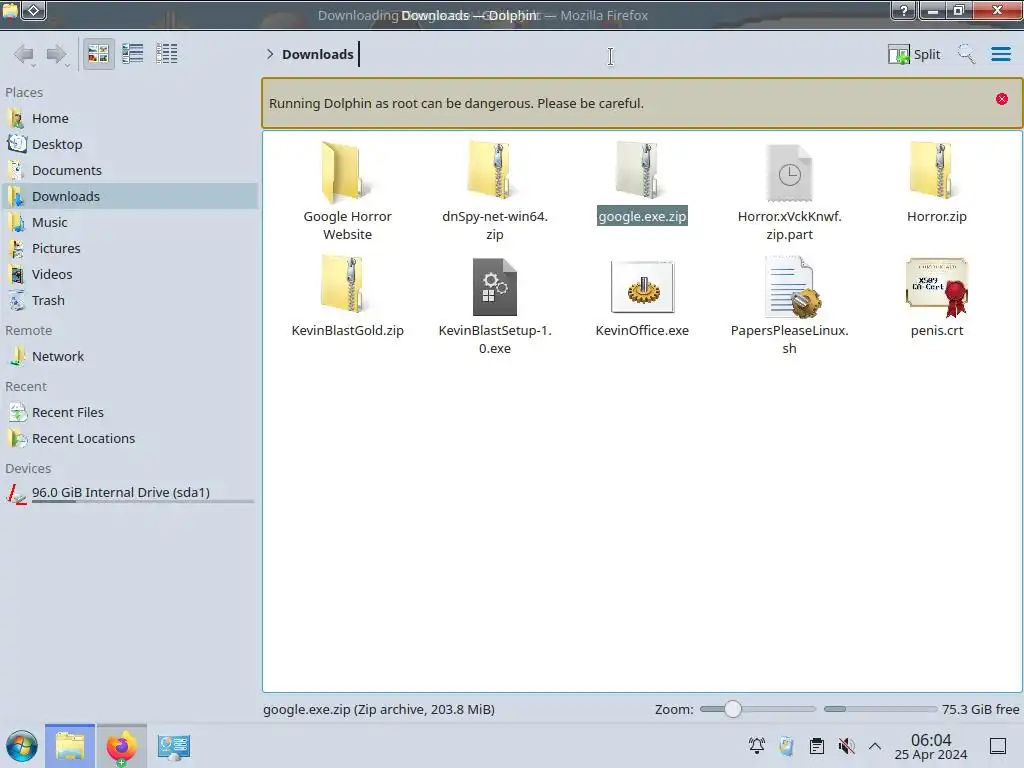The height and width of the screenshot is (768, 1024).
Task: Click the Horror.zip filename label
Action: pos(936,217)
